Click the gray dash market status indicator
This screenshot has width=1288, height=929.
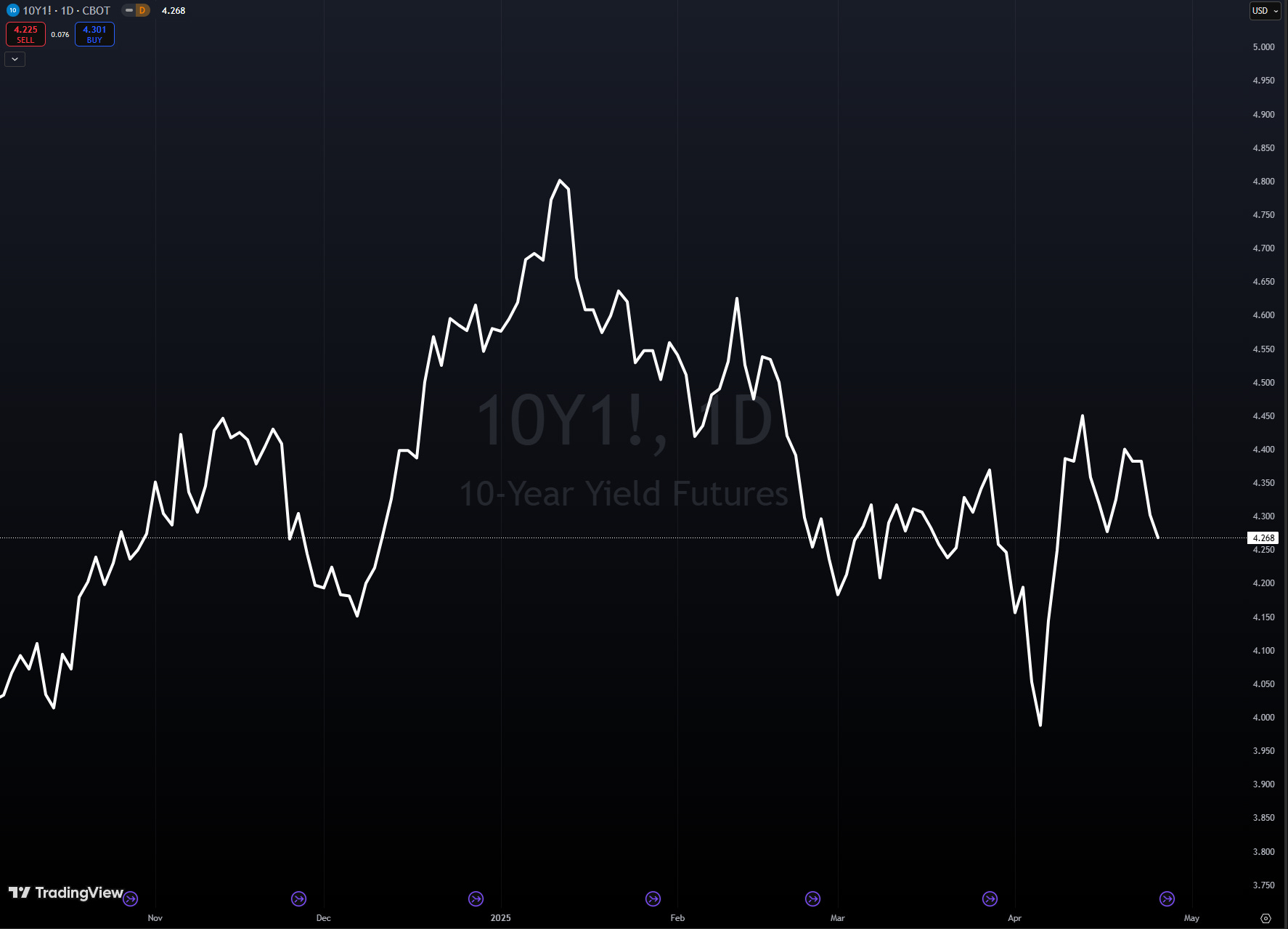(x=129, y=10)
